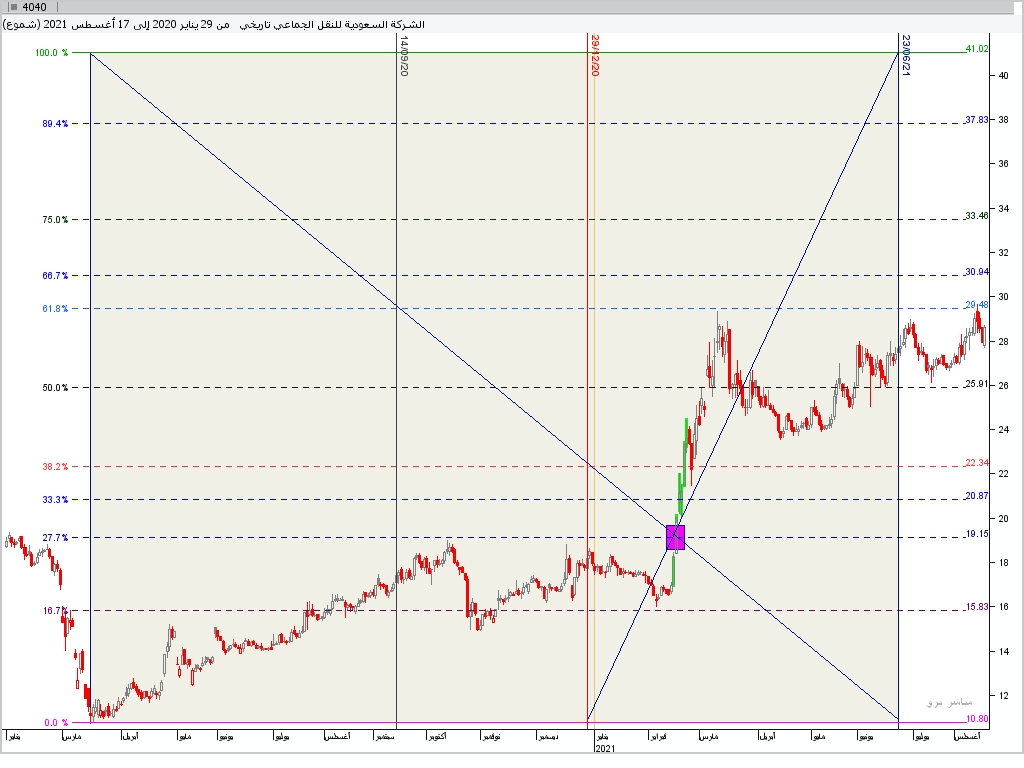Click the 2021 year label below timeline

click(x=603, y=747)
